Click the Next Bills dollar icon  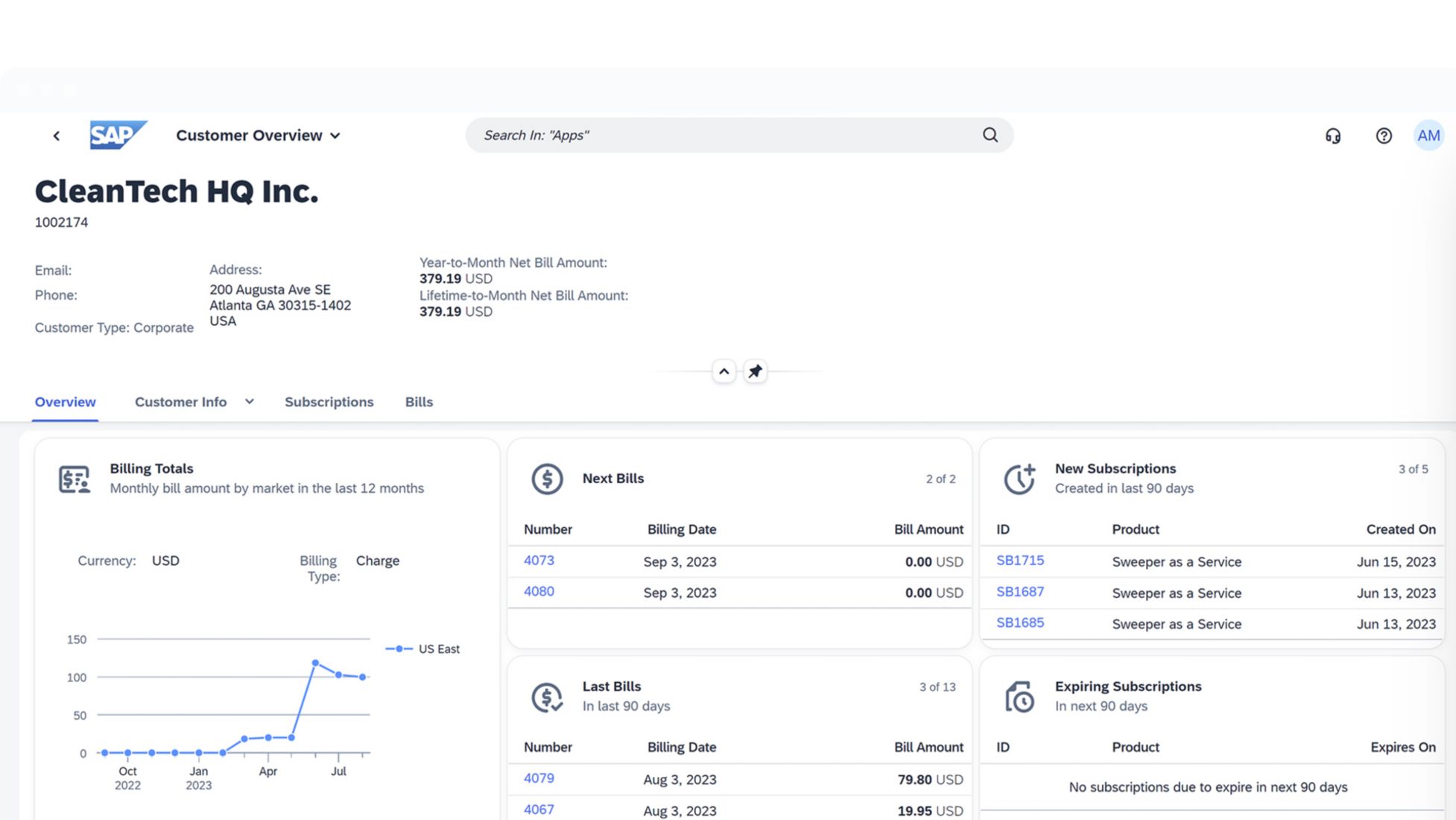tap(547, 479)
